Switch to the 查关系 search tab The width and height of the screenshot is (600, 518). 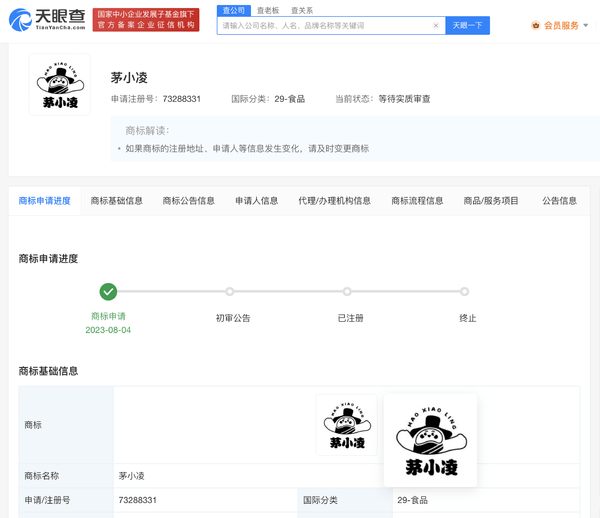coord(302,10)
